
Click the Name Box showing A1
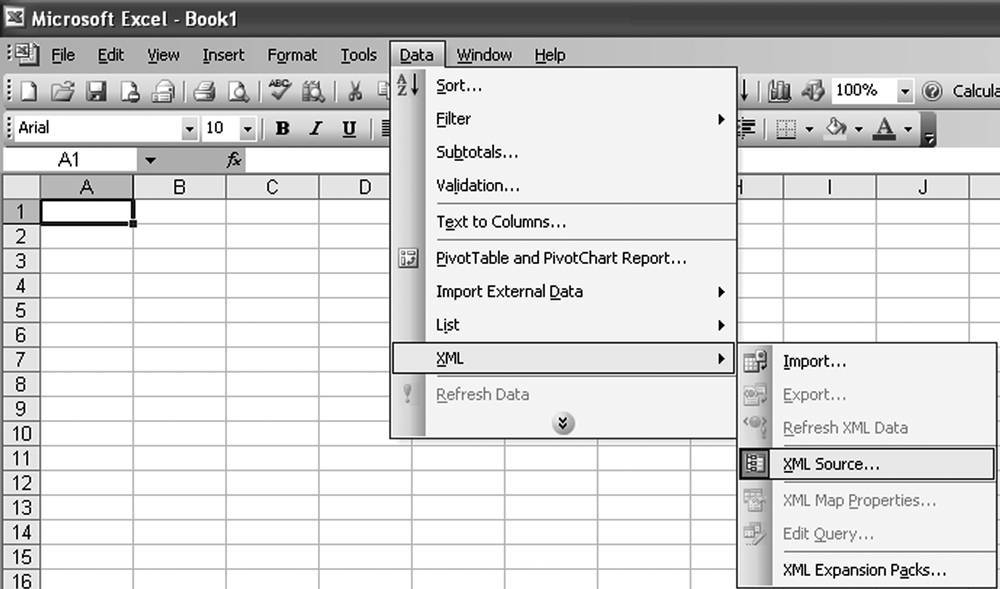coord(69,160)
